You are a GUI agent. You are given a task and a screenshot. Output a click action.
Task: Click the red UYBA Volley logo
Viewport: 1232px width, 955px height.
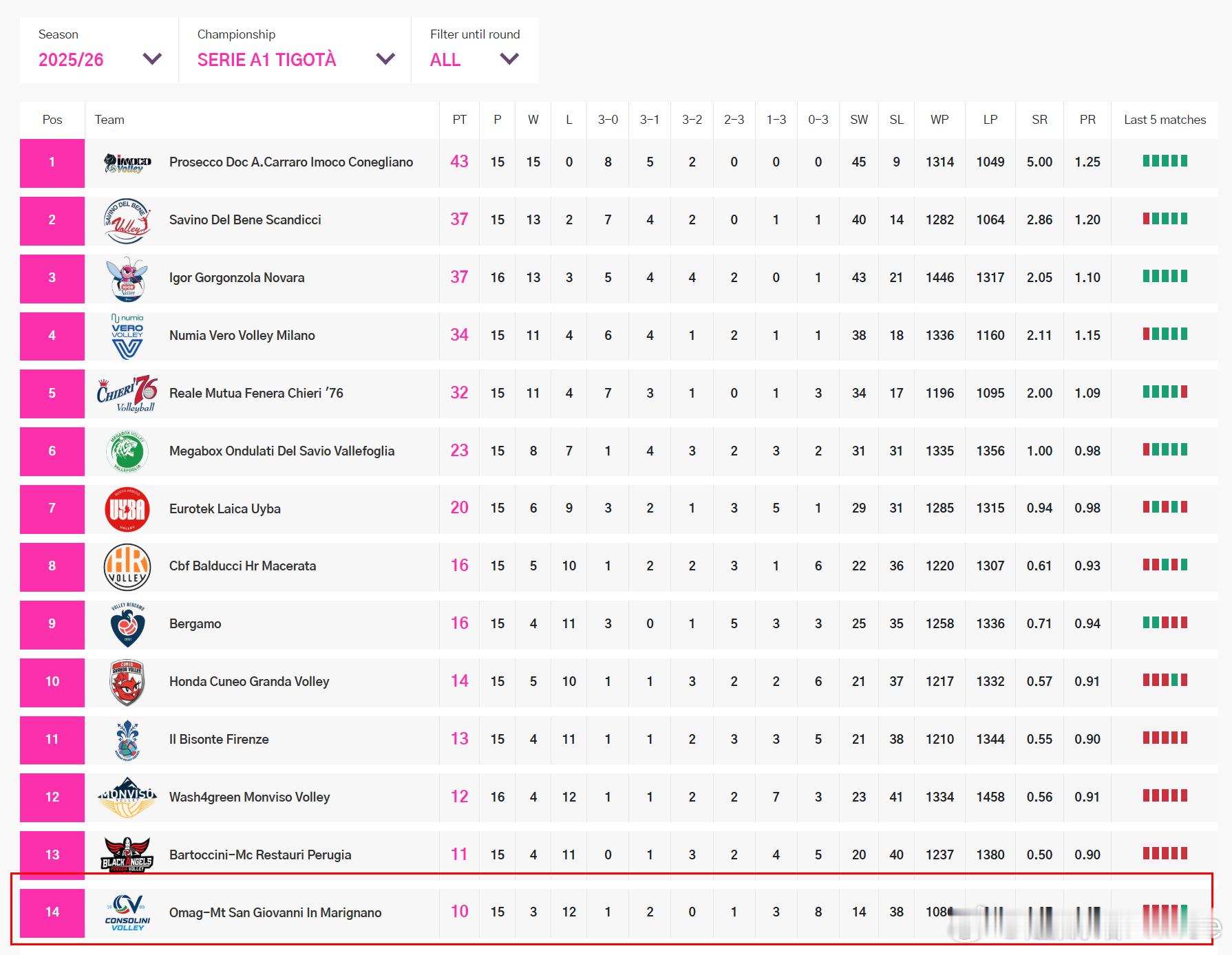(x=127, y=509)
